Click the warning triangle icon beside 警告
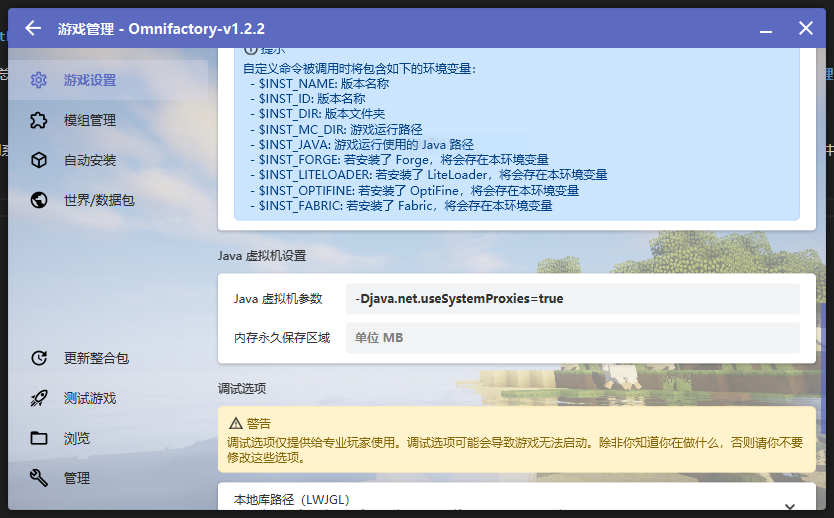 click(236, 423)
